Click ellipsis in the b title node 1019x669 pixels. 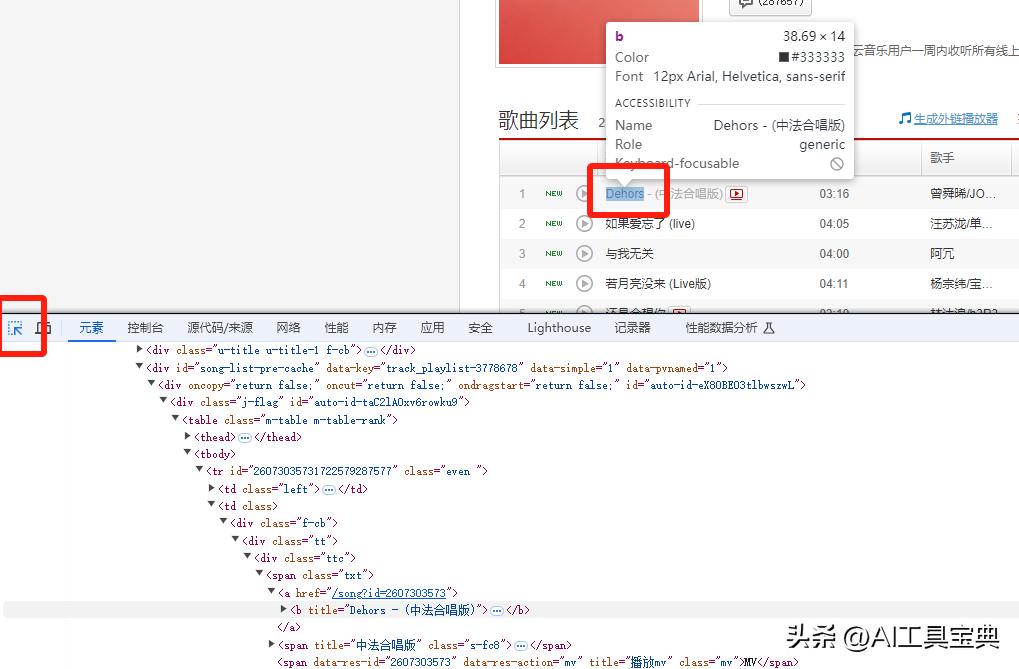[x=497, y=610]
